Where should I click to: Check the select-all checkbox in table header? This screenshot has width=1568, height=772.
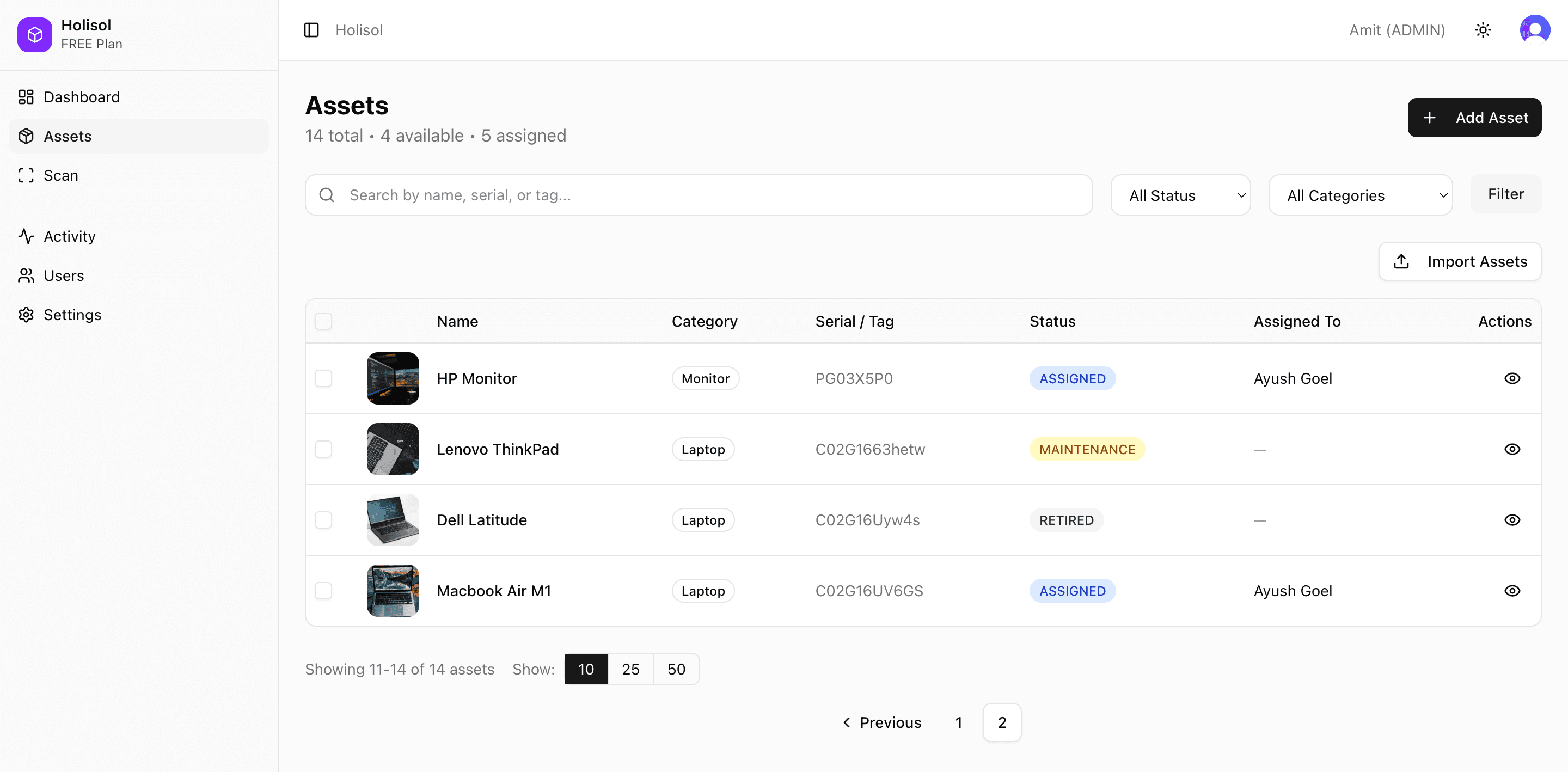(x=323, y=321)
